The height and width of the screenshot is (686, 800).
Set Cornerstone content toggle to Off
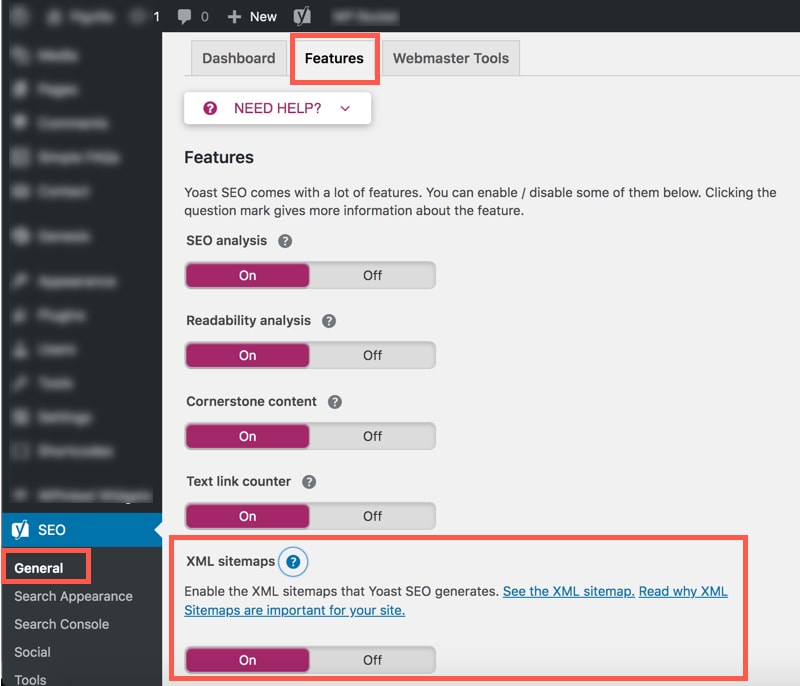372,436
